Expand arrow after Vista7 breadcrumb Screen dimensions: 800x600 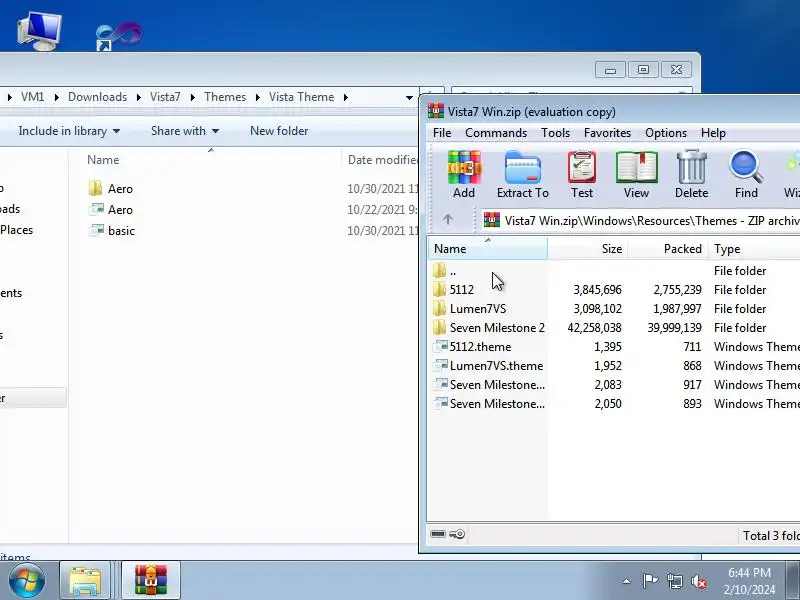click(192, 97)
